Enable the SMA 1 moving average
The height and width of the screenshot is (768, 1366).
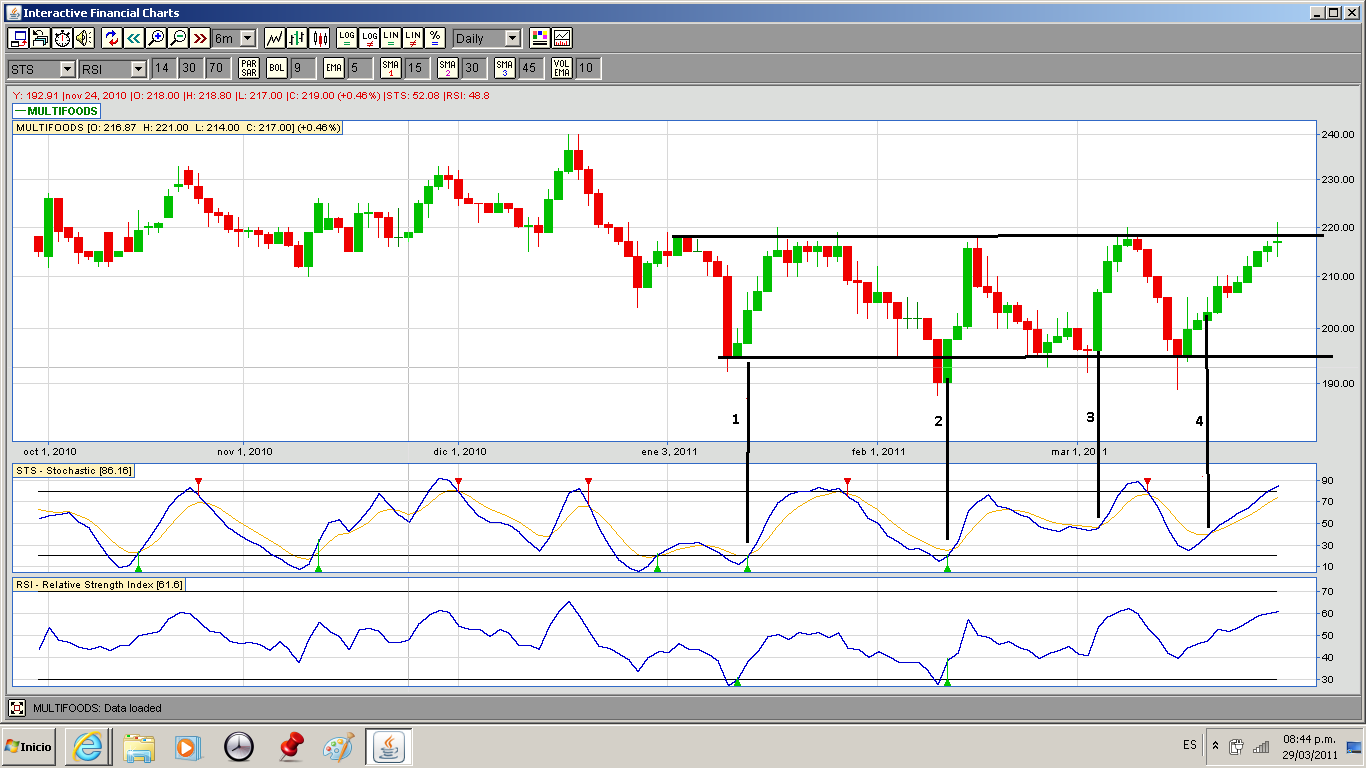(x=390, y=68)
